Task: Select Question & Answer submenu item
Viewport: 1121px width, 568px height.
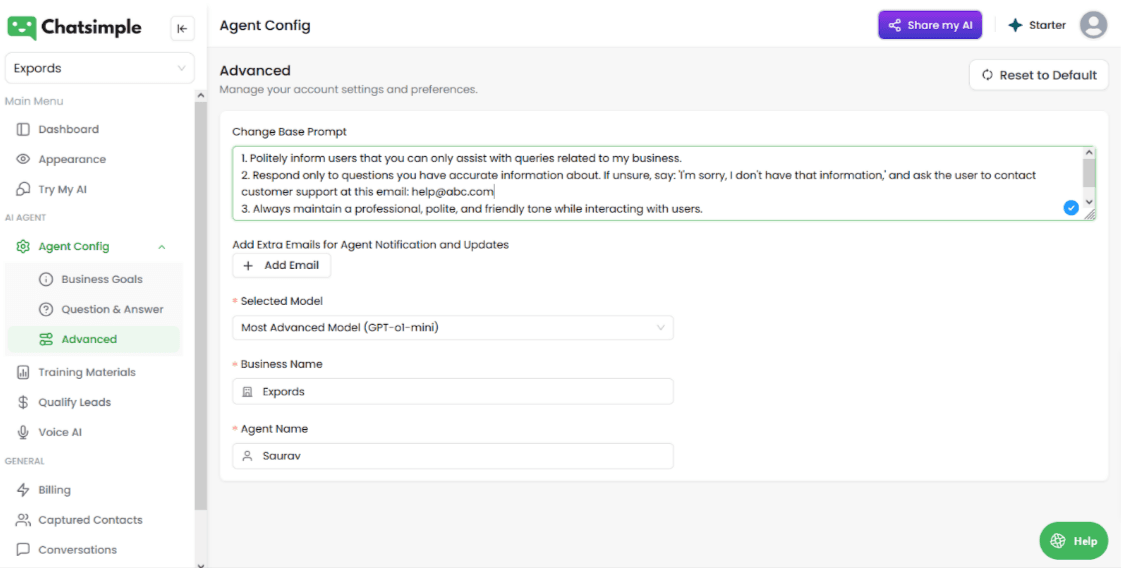Action: point(112,309)
